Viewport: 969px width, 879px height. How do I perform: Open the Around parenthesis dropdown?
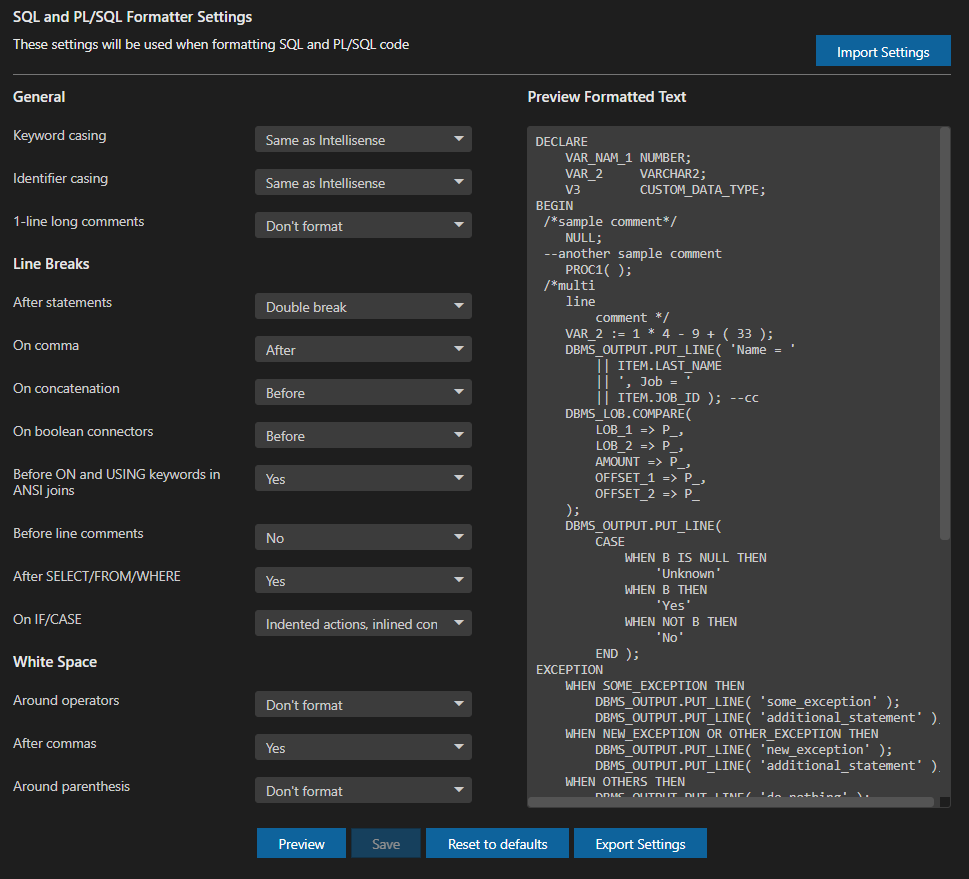tap(363, 790)
